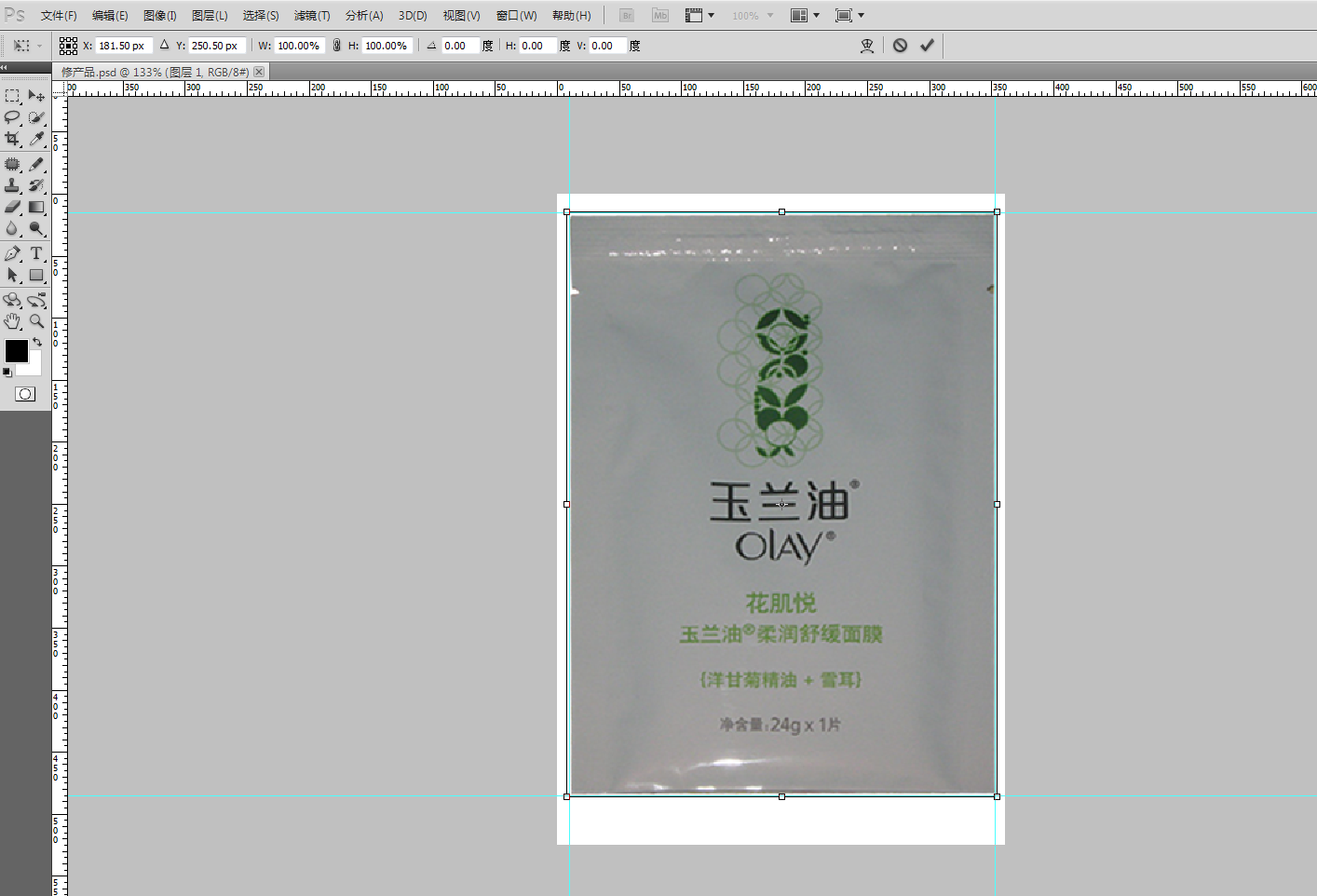This screenshot has height=896, width=1317.
Task: Select the Crop tool
Action: tap(12, 139)
